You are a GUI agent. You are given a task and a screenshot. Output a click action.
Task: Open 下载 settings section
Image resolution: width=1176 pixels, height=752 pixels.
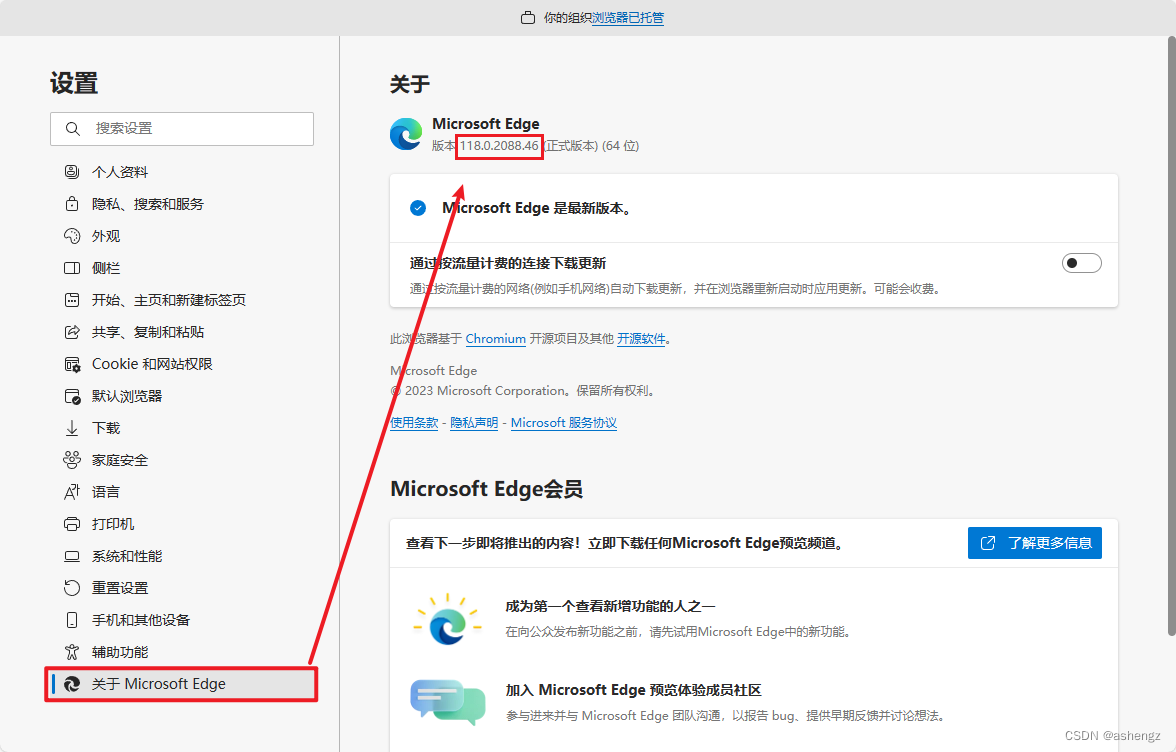tap(106, 428)
